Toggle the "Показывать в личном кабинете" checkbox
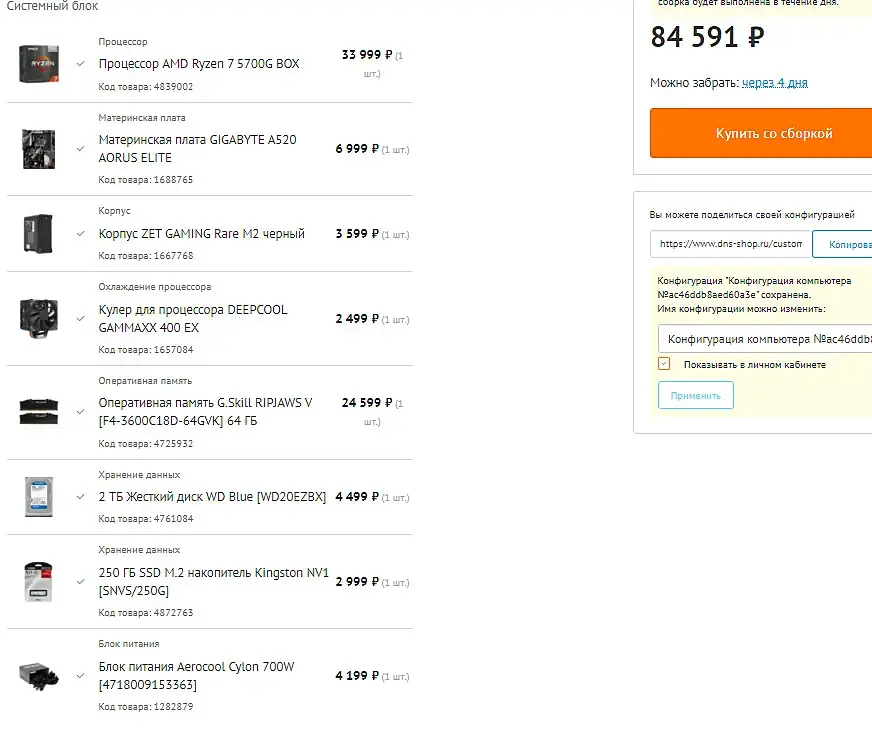Viewport: 872px width, 734px height. 664,364
